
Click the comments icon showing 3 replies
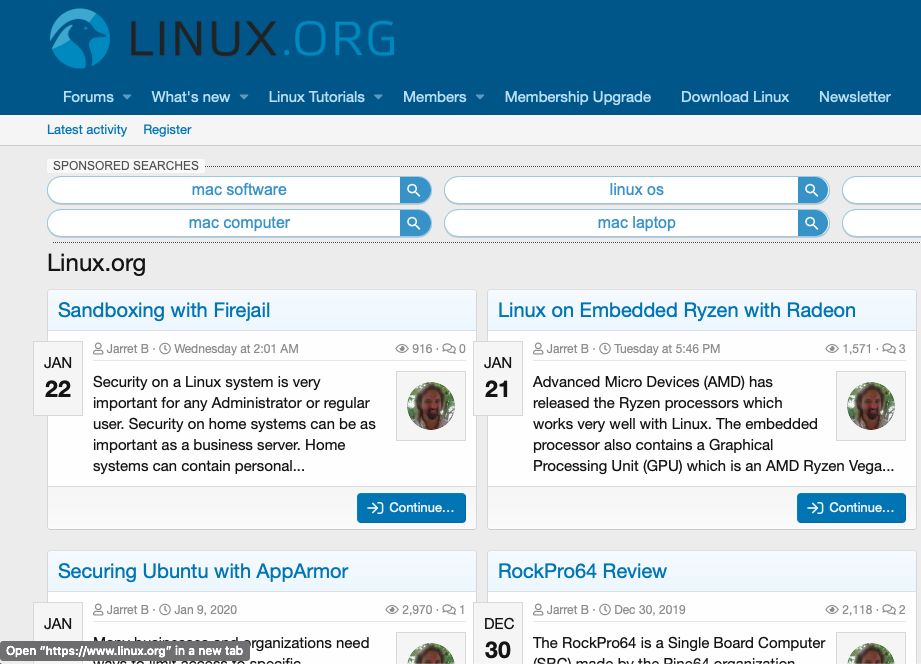pyautogui.click(x=889, y=349)
